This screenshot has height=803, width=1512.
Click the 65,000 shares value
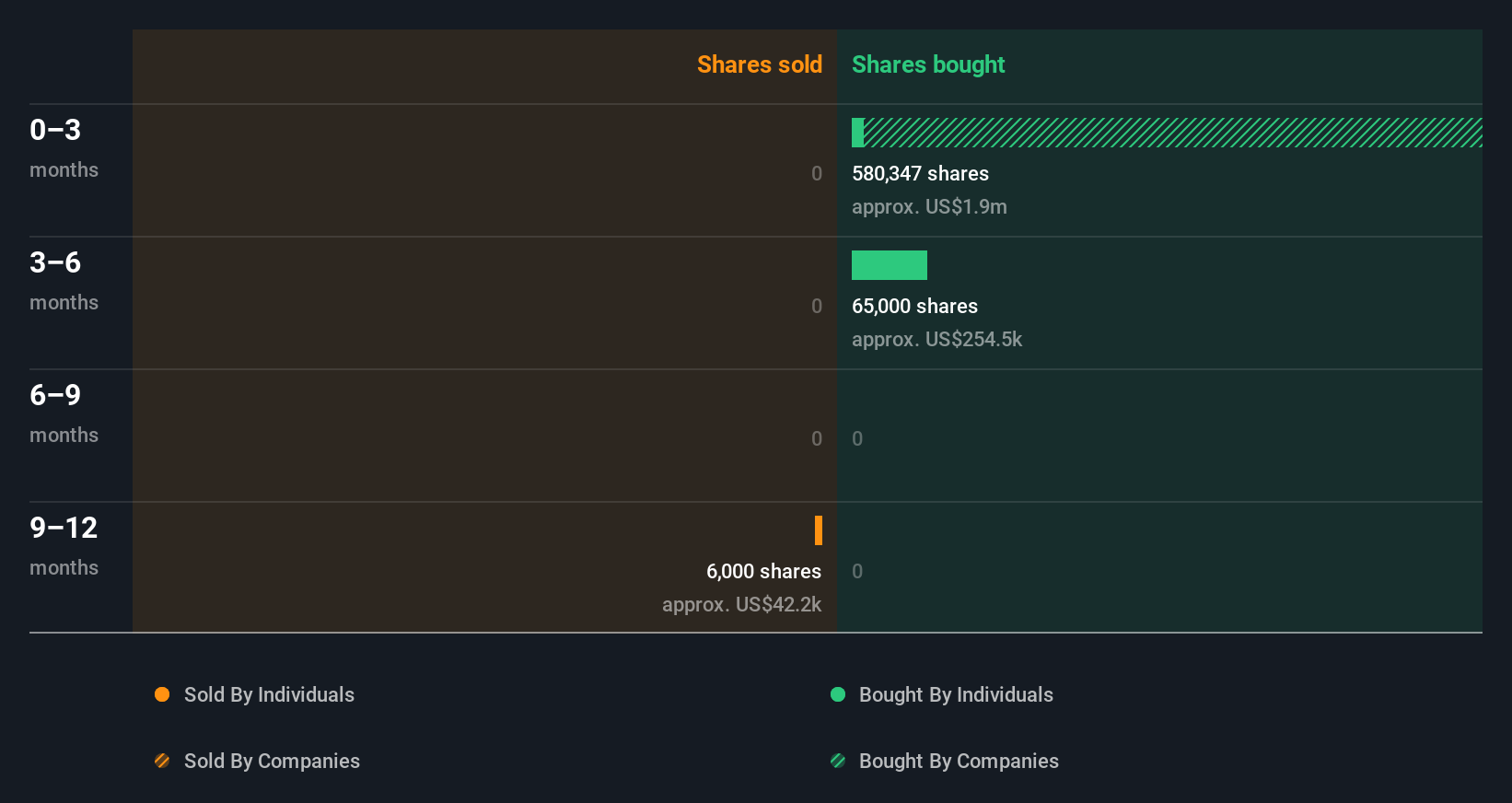point(914,306)
